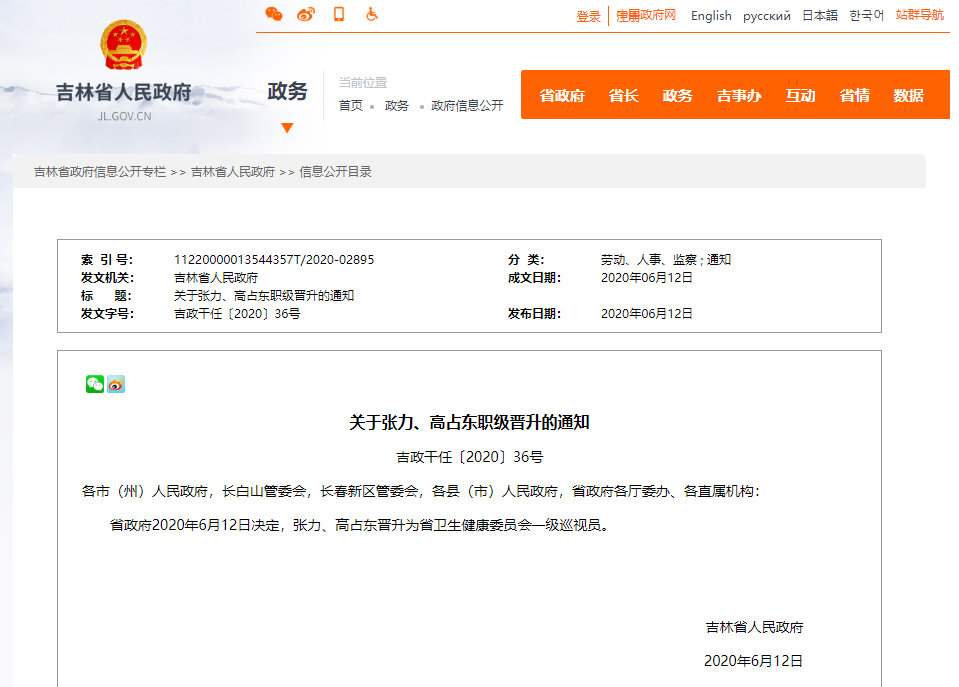
Task: Click the orange WeChat icon in header
Action: 273,14
